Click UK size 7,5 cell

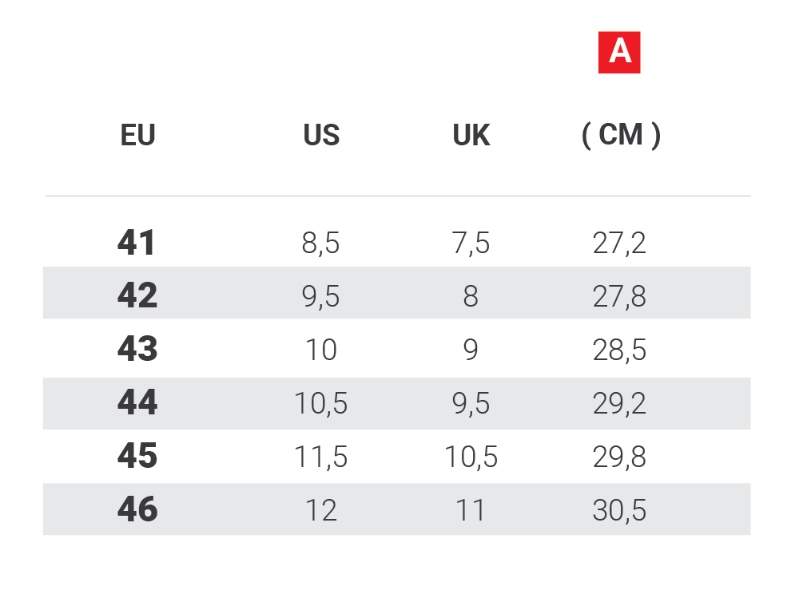coord(471,243)
